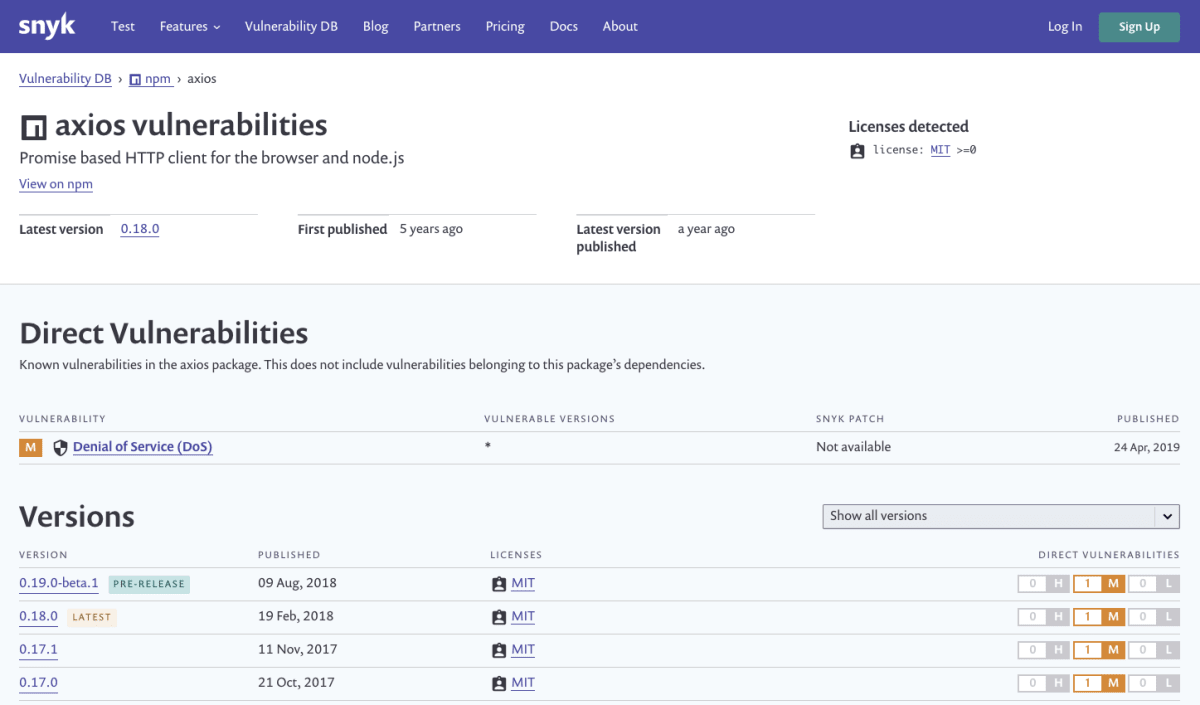Click the Sign Up button
Image resolution: width=1200 pixels, height=705 pixels.
(x=1139, y=27)
